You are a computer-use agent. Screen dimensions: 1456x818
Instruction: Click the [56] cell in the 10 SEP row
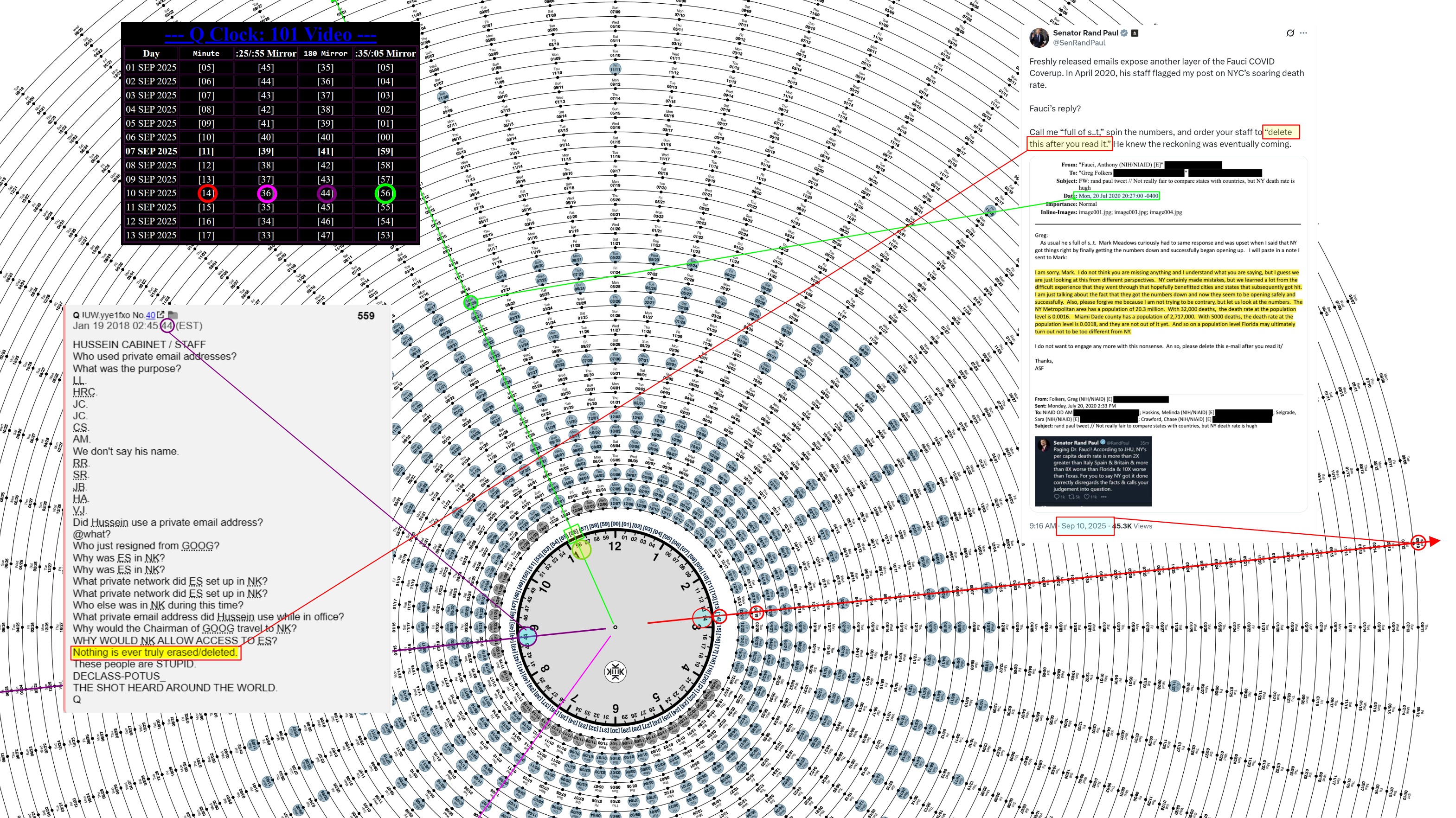pyautogui.click(x=385, y=193)
